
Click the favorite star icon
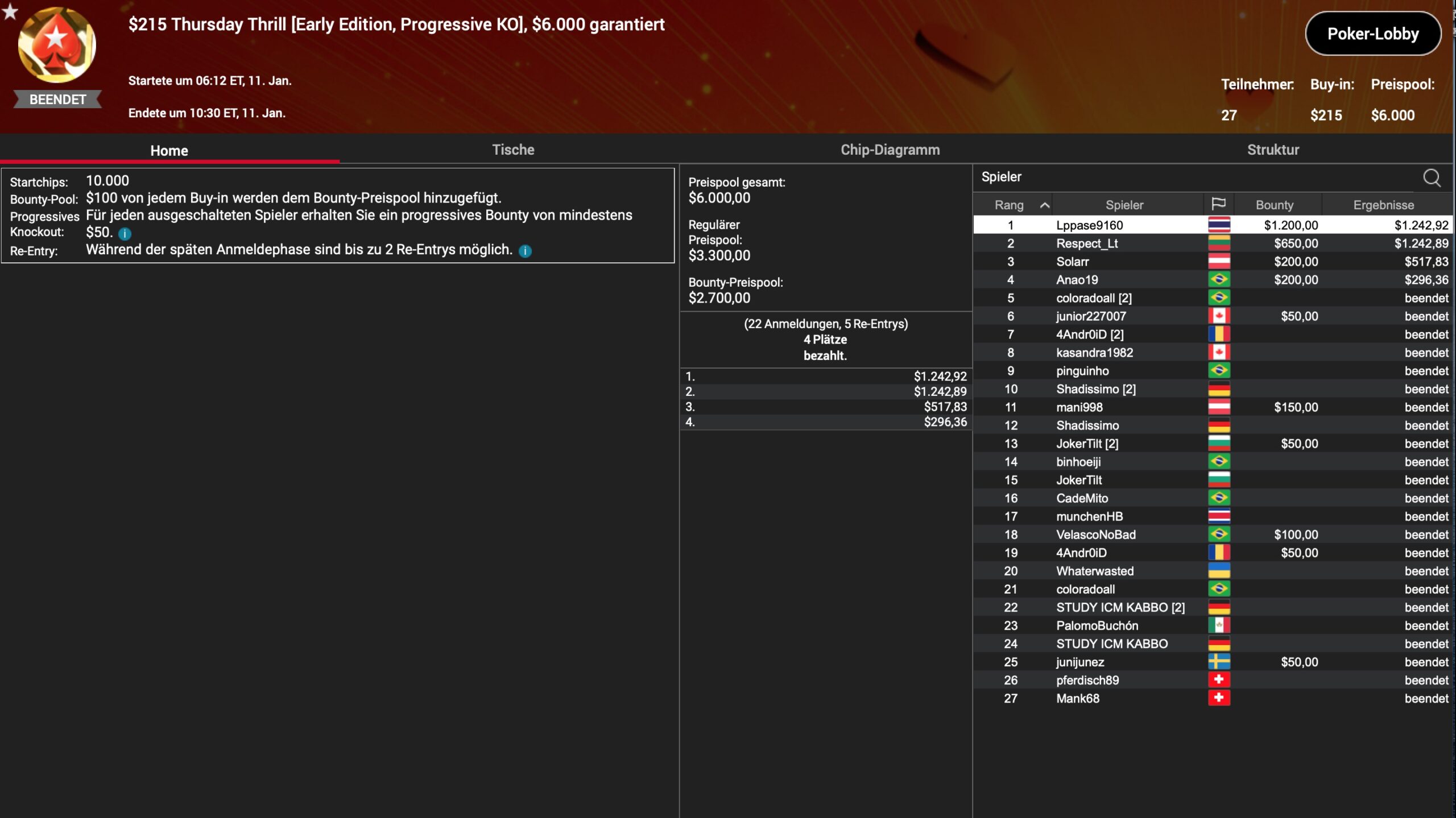[10, 11]
